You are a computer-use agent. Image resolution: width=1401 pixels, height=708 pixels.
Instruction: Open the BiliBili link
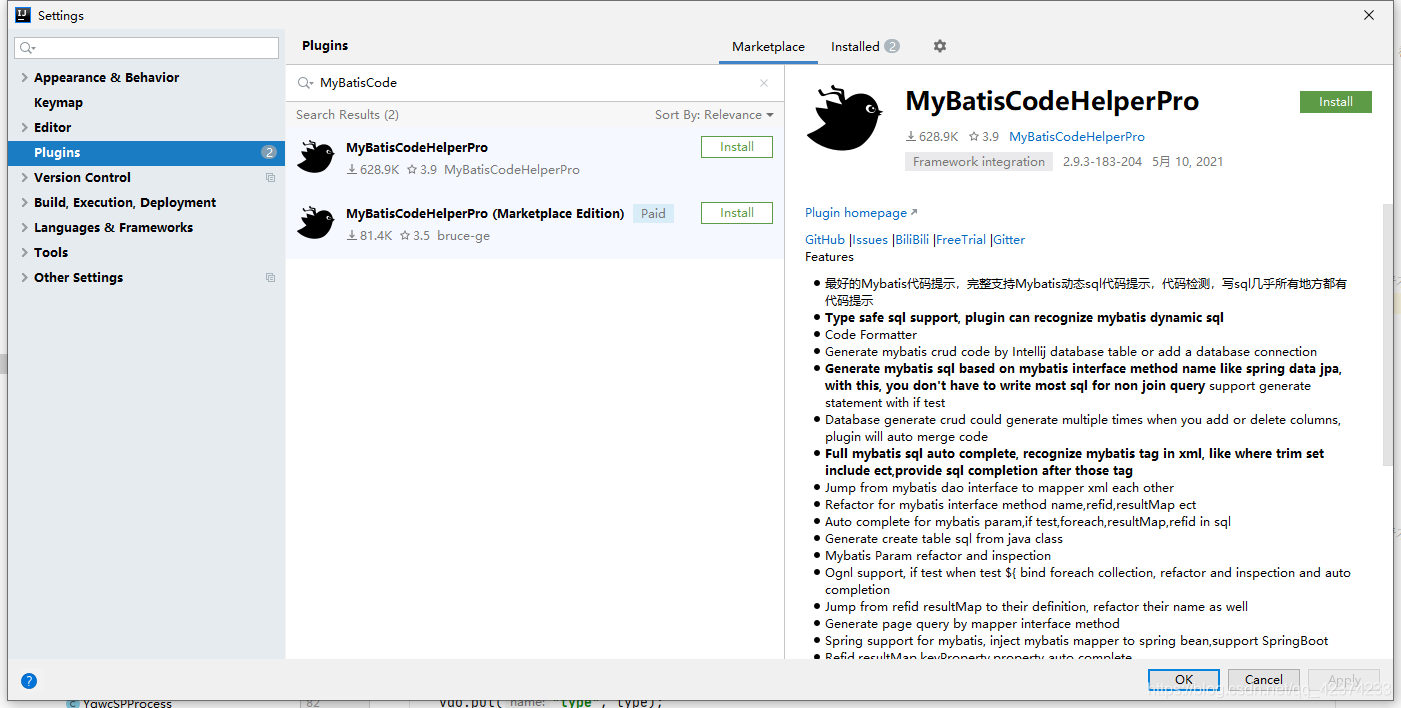(913, 240)
